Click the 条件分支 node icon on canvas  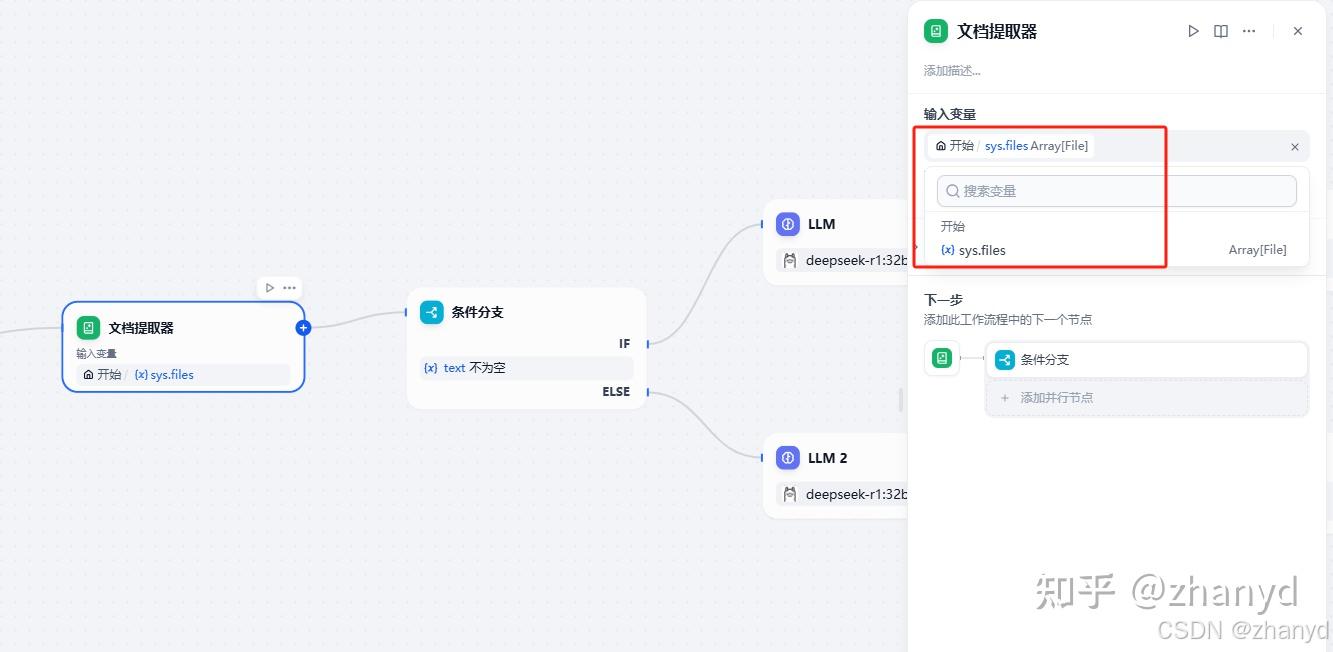pos(432,312)
